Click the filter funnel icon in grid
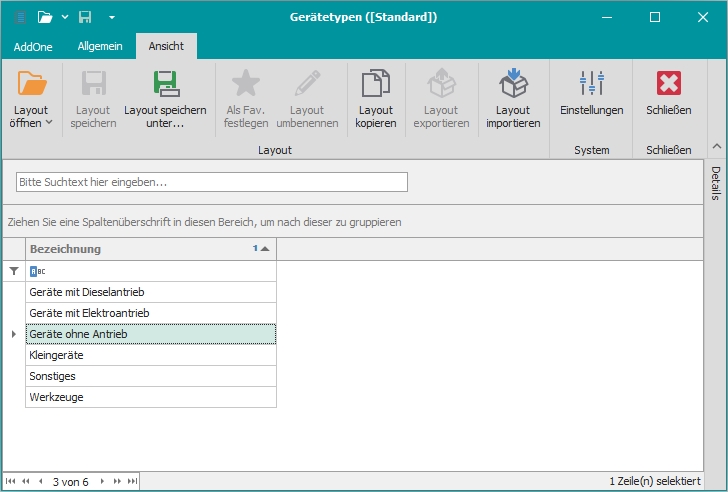 [13, 271]
